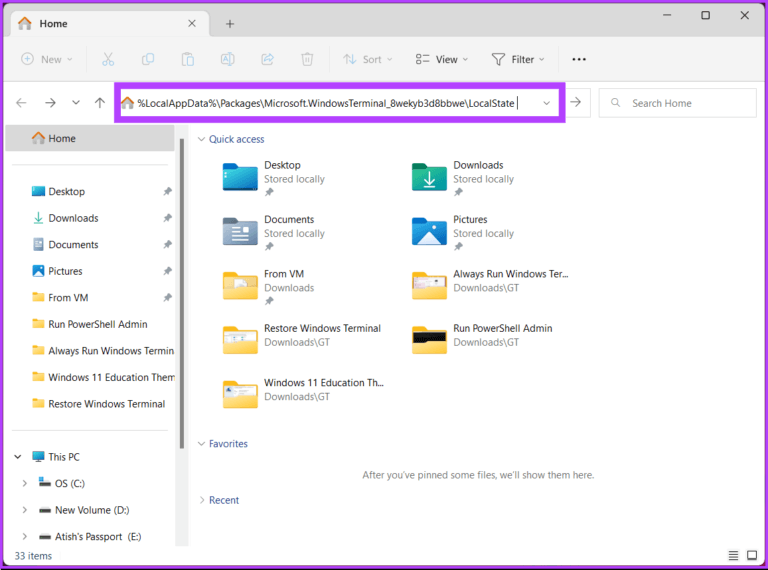This screenshot has width=768, height=570.
Task: Go back with the left arrow
Action: click(x=21, y=103)
